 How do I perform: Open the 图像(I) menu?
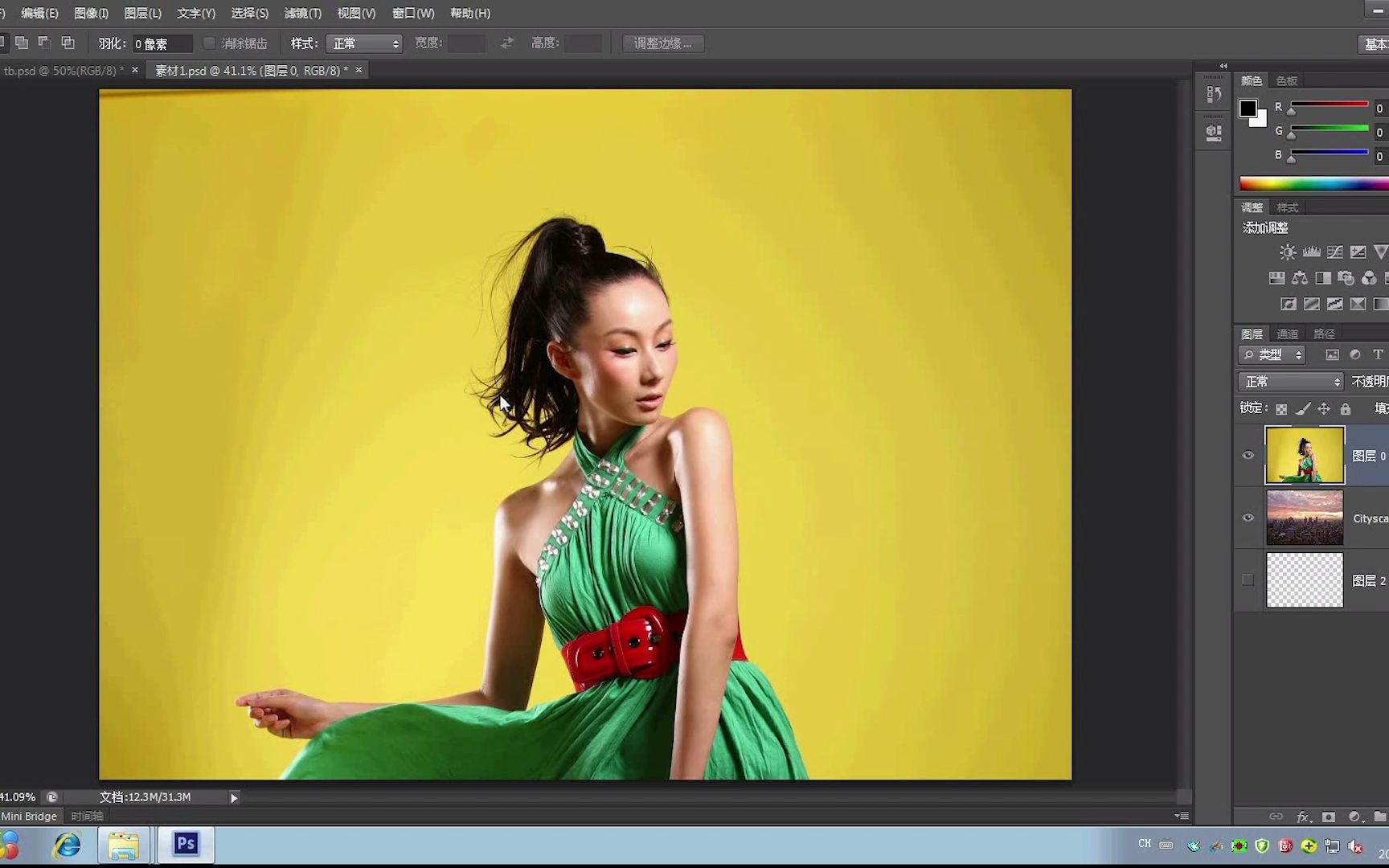point(91,13)
